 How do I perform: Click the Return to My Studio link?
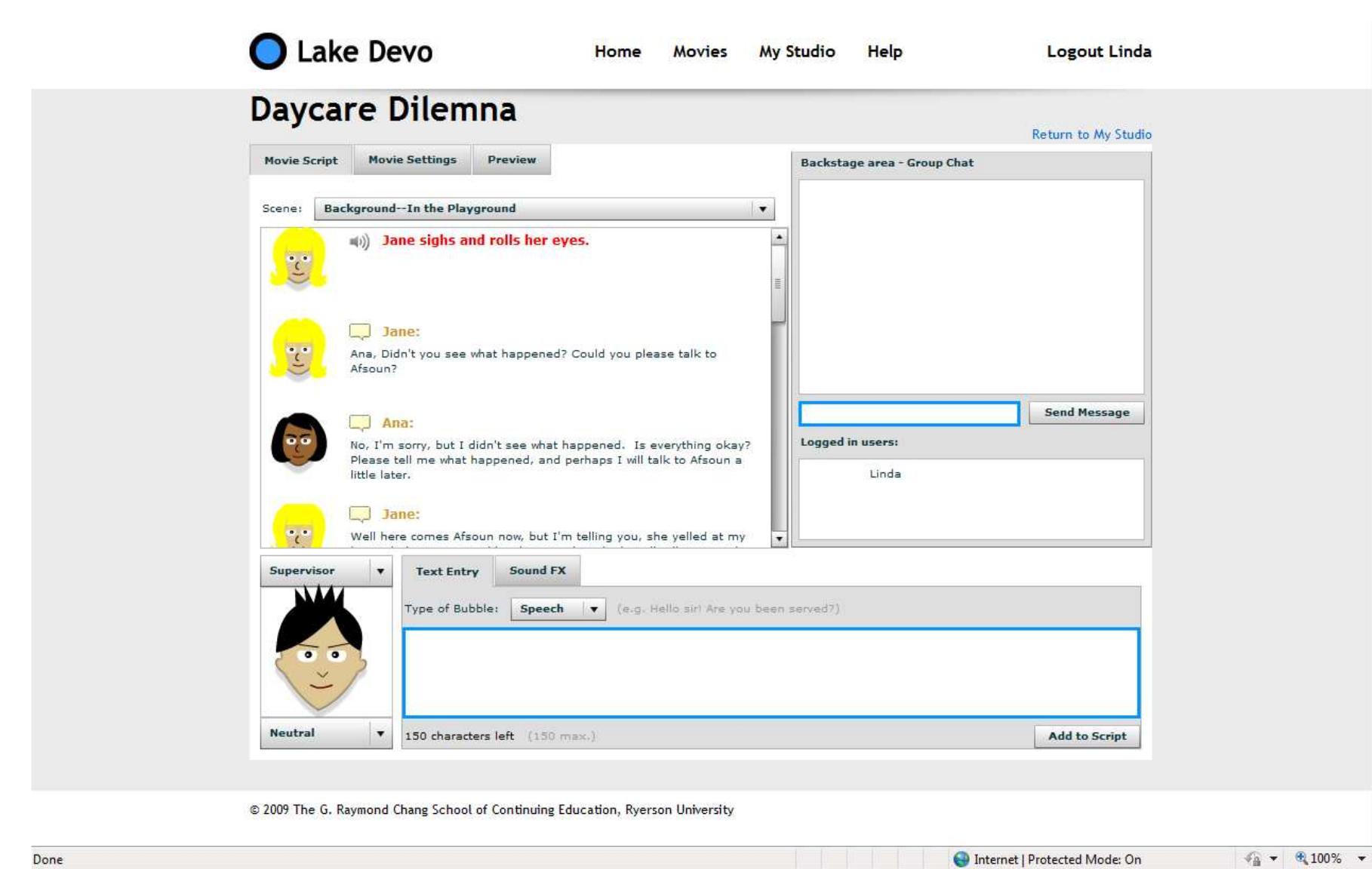[1091, 134]
